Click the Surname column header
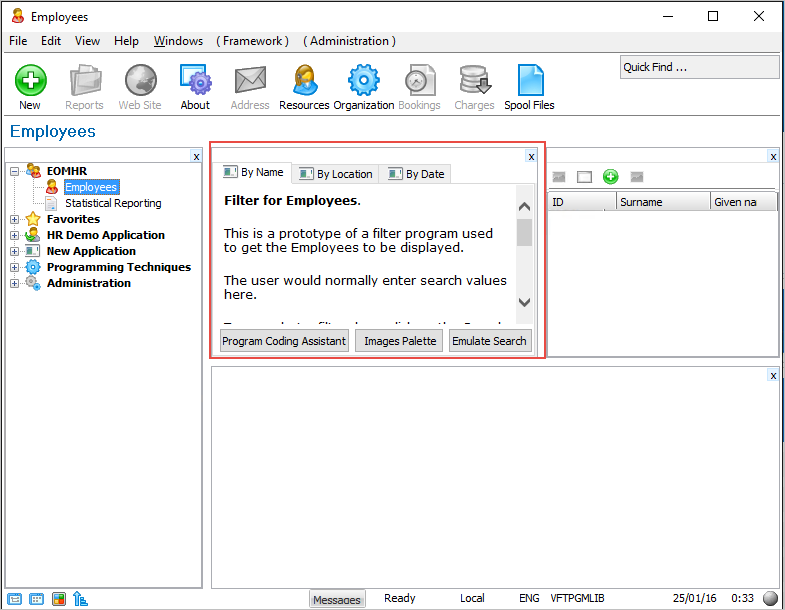Viewport: 785px width, 610px height. click(x=663, y=202)
